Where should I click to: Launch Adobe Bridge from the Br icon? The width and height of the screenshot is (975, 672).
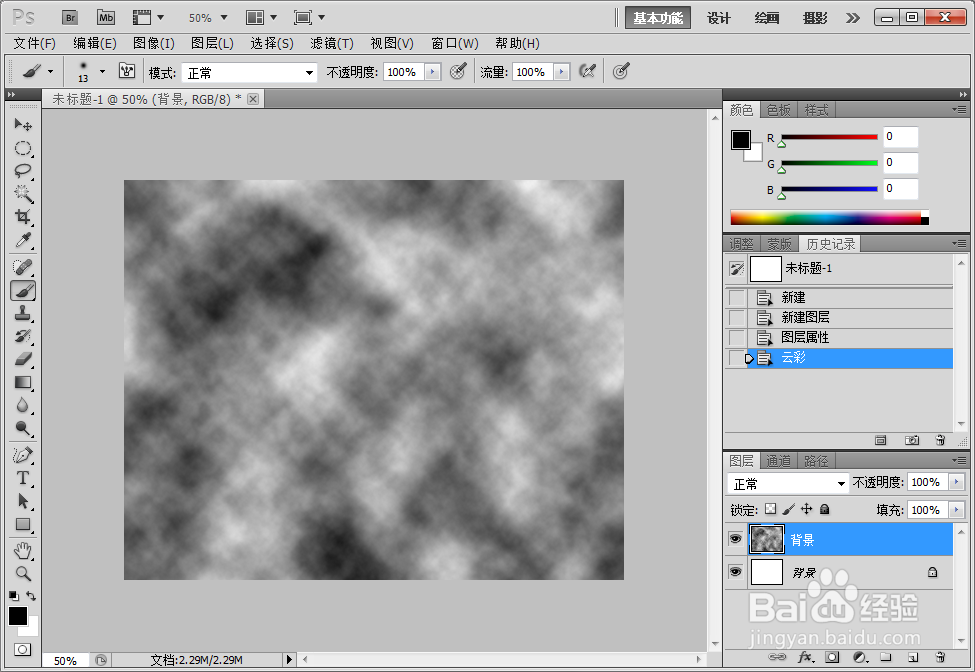click(70, 17)
